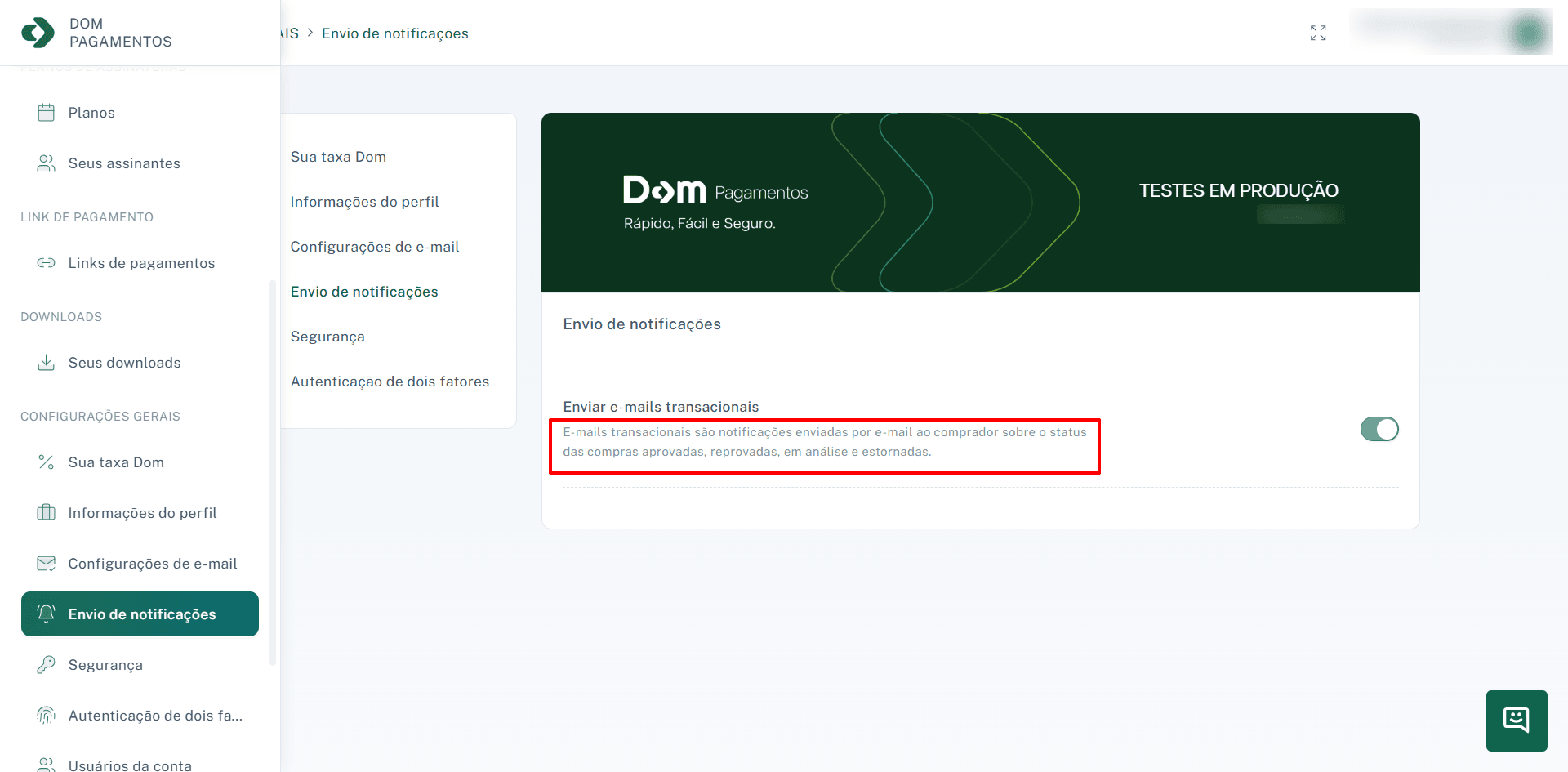Click Envio de notificações in the breadcrumb

pos(395,33)
